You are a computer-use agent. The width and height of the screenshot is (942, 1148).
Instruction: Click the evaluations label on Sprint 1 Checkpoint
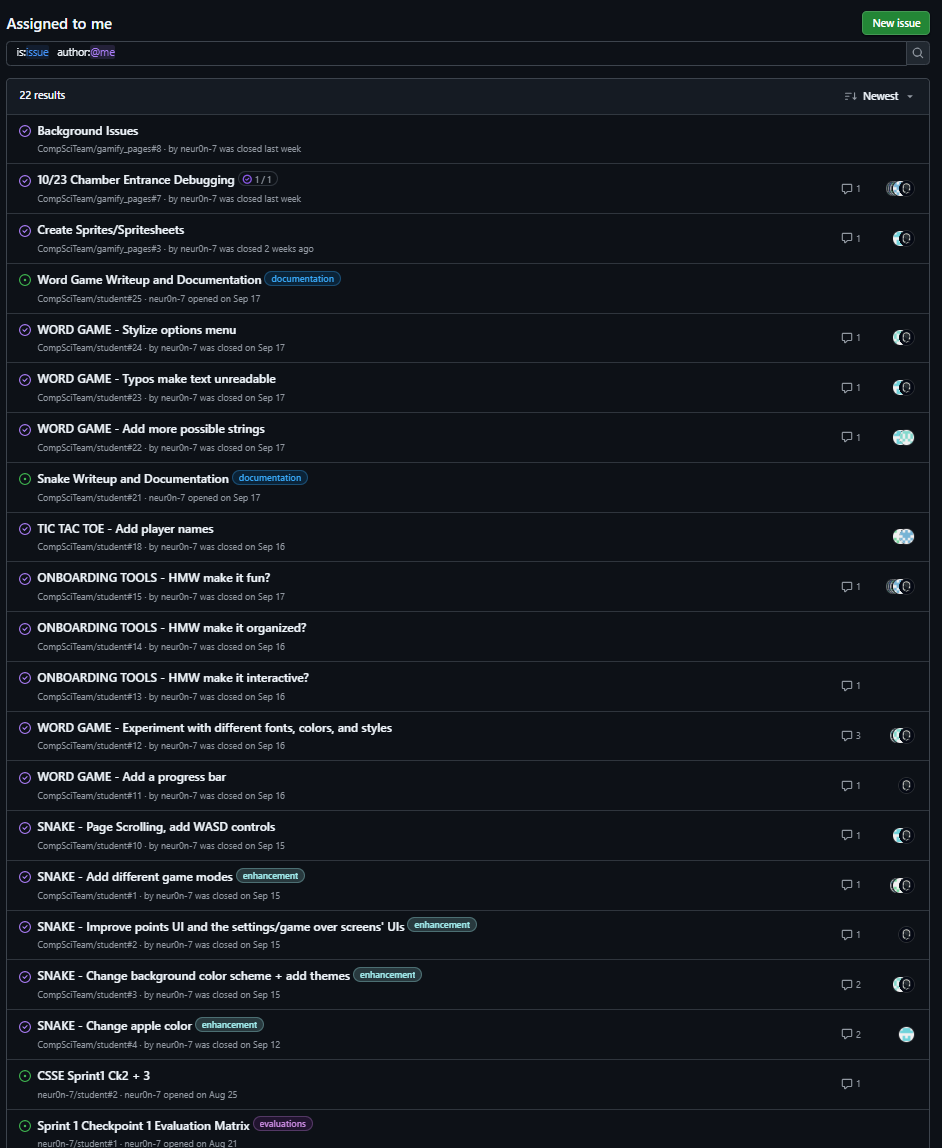point(282,1124)
